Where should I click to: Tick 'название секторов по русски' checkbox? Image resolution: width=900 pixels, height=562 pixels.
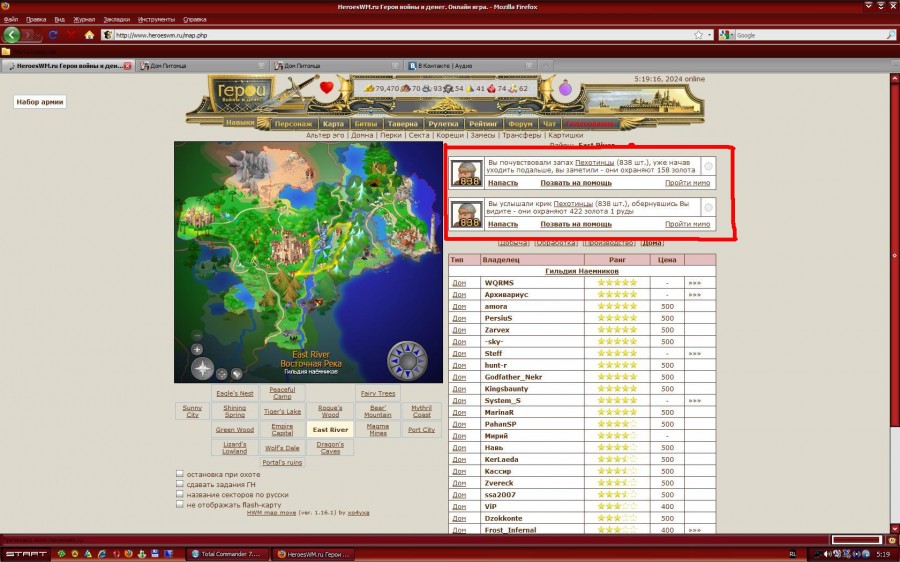(x=180, y=494)
